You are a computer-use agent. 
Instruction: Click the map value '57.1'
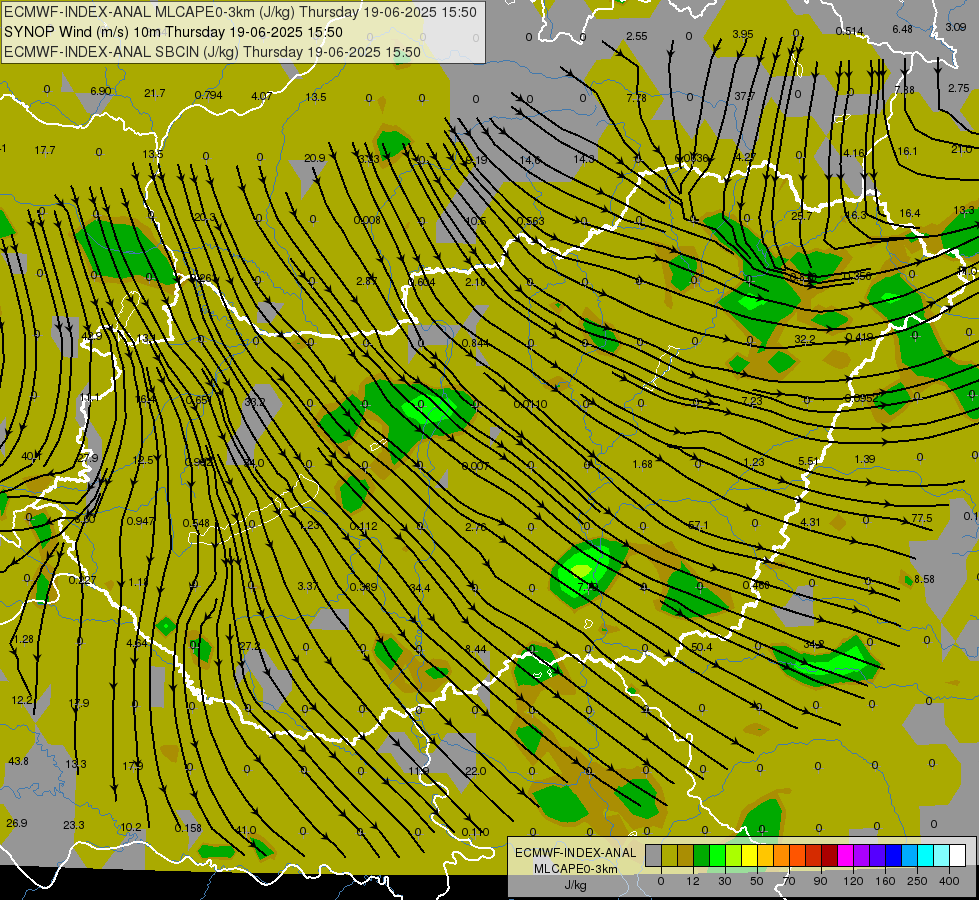point(698,525)
